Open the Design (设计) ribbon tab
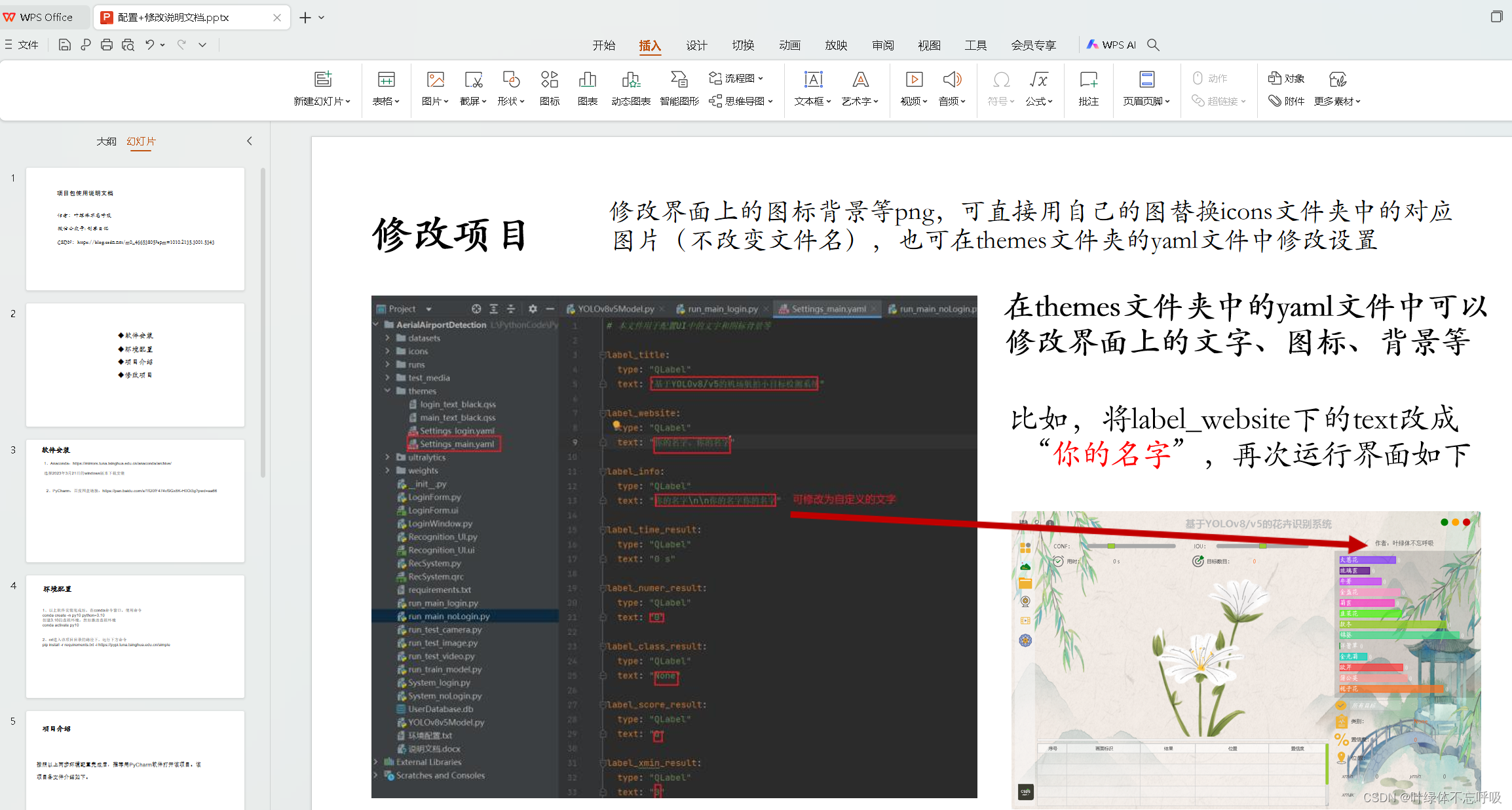This screenshot has width=1512, height=810. (x=696, y=45)
